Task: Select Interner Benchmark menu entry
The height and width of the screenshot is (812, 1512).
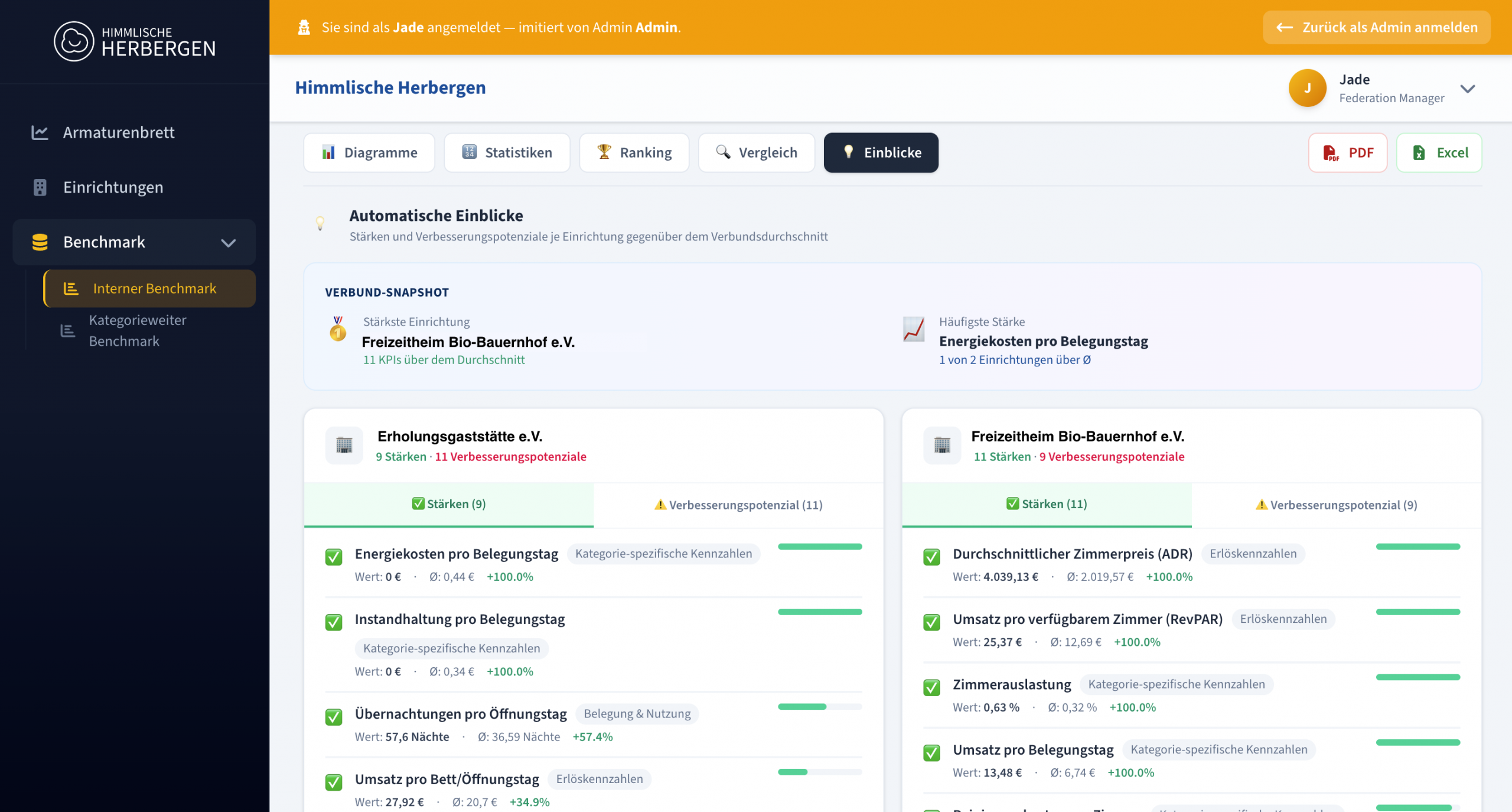Action: [x=150, y=288]
